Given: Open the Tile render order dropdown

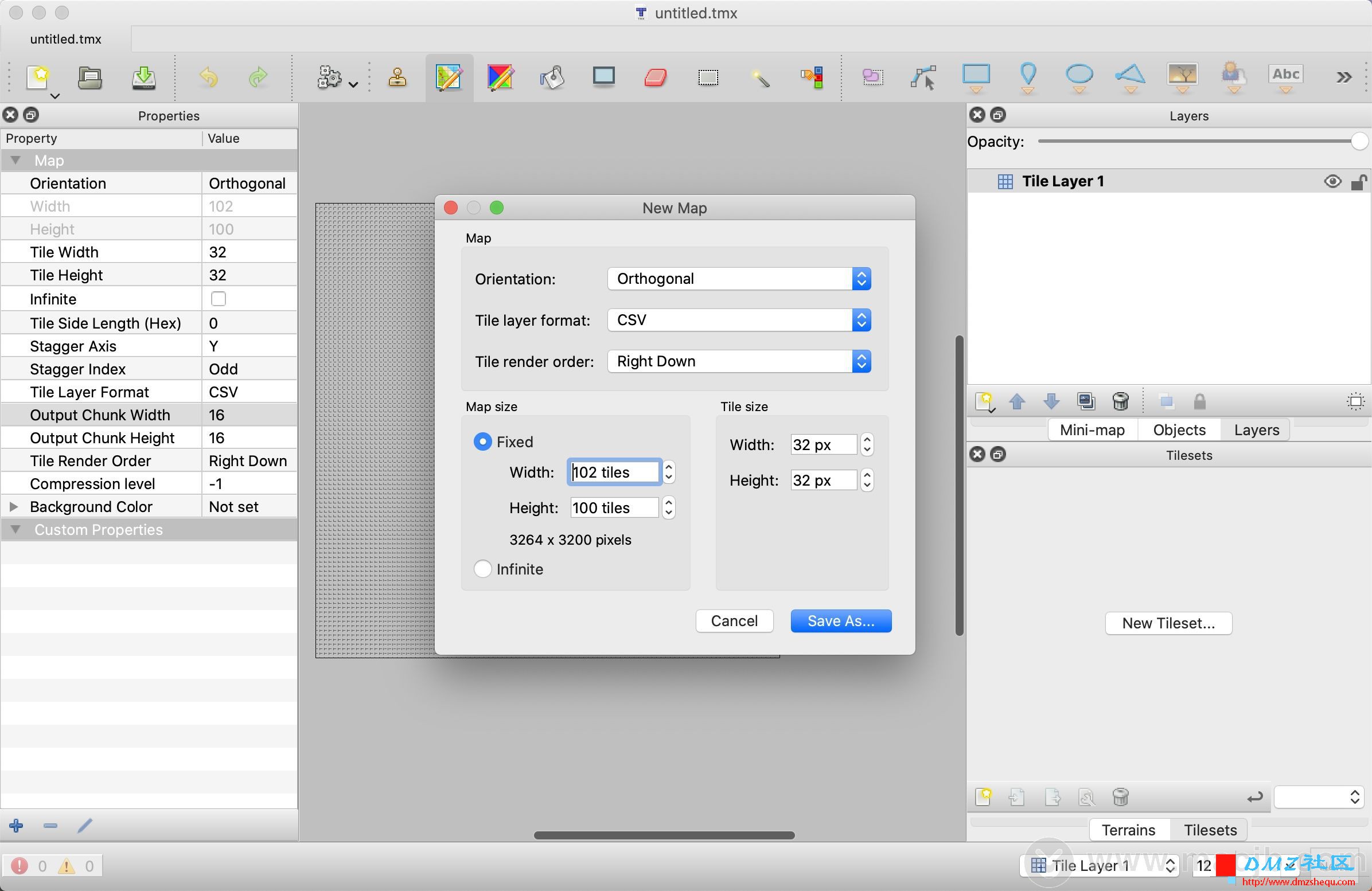Looking at the screenshot, I should 739,361.
